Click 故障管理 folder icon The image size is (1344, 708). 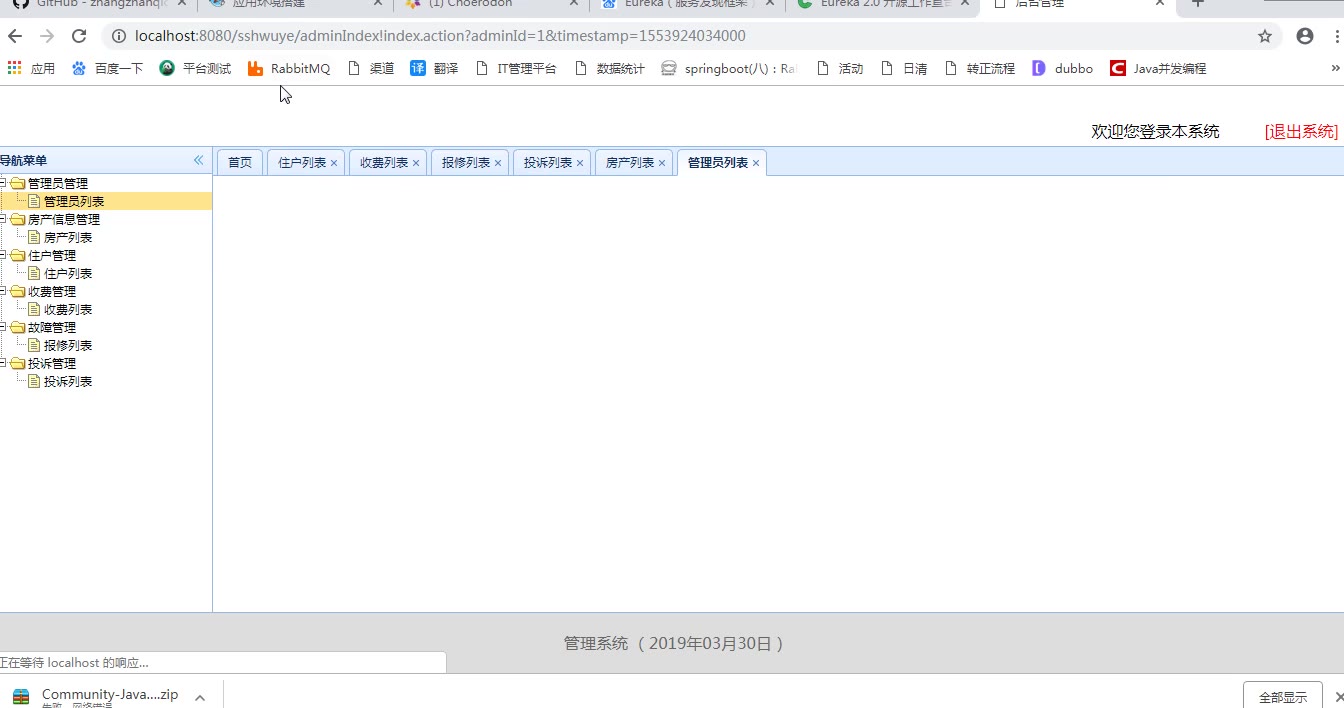tap(18, 327)
